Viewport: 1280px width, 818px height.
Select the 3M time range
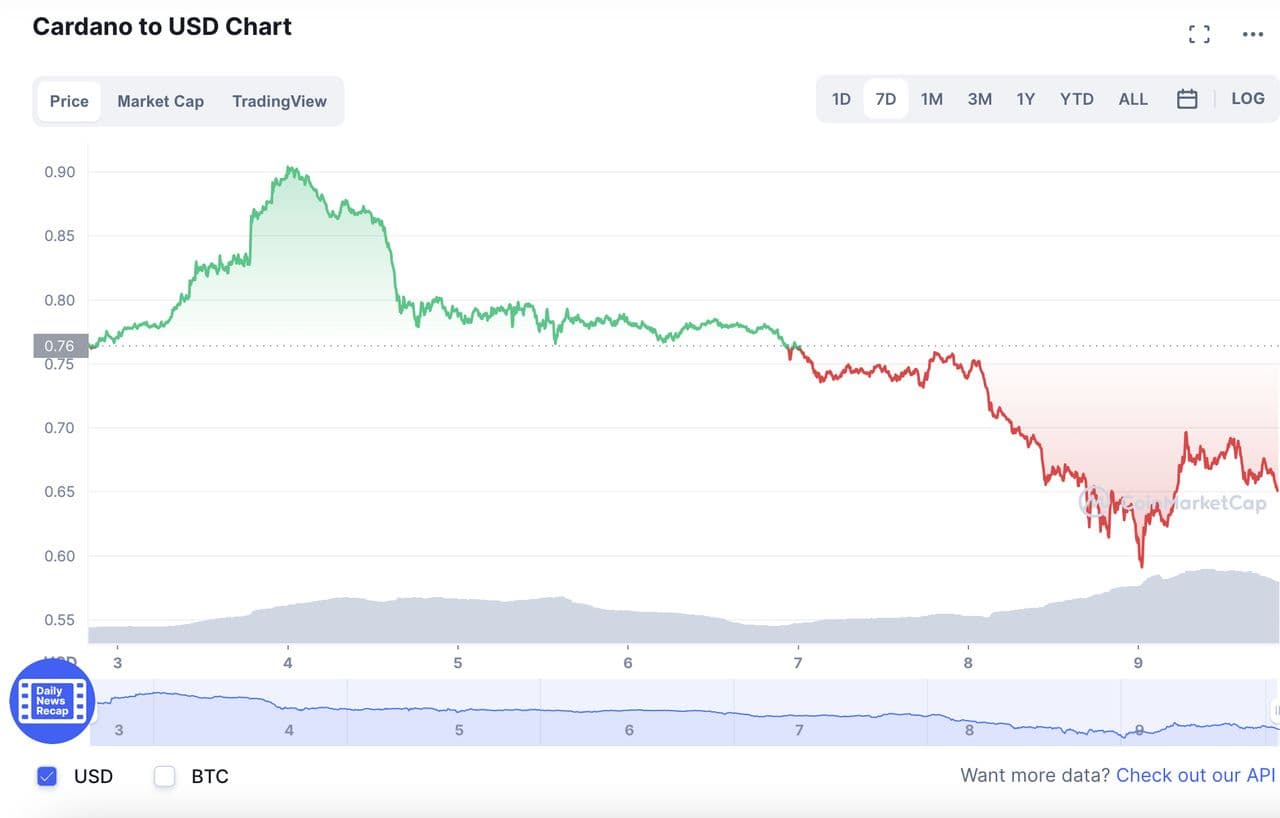pyautogui.click(x=979, y=99)
